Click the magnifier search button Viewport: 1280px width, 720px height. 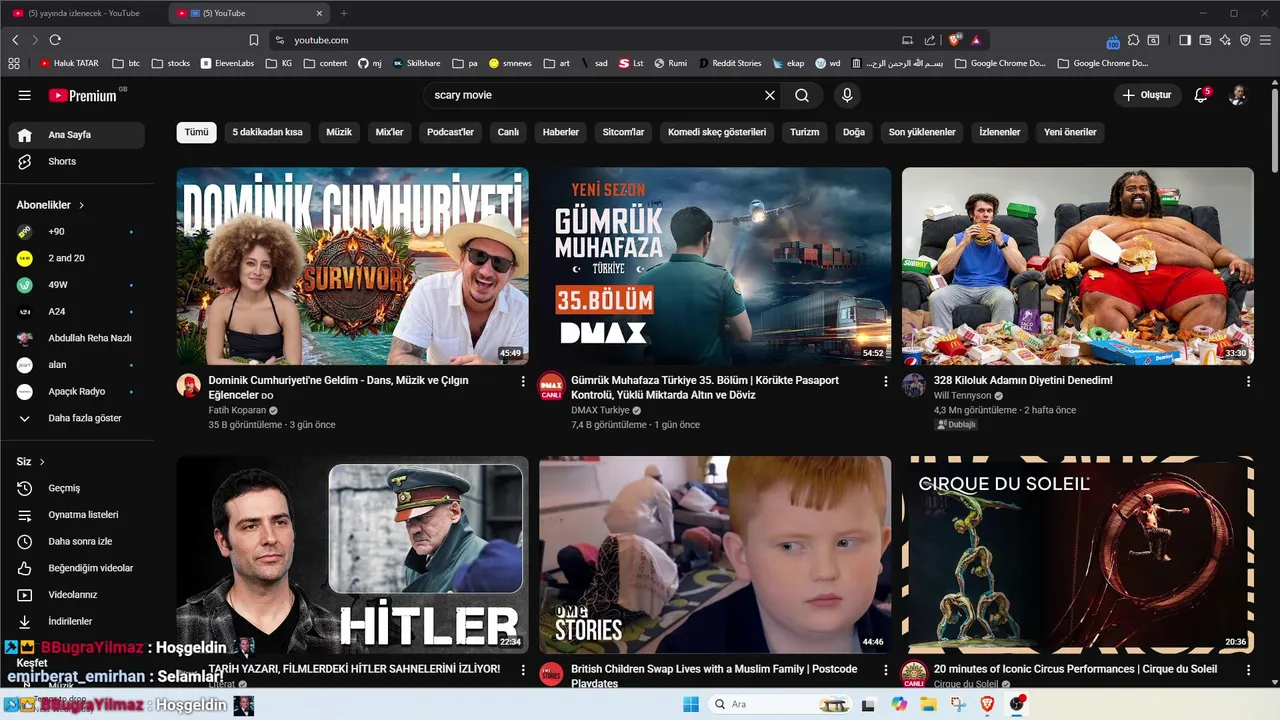(x=802, y=95)
